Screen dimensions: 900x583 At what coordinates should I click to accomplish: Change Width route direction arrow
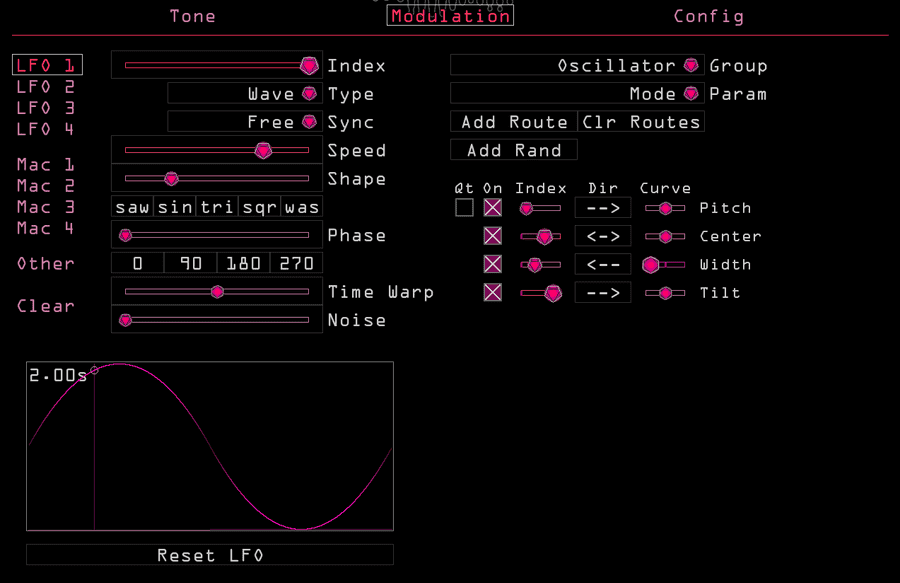tap(603, 264)
